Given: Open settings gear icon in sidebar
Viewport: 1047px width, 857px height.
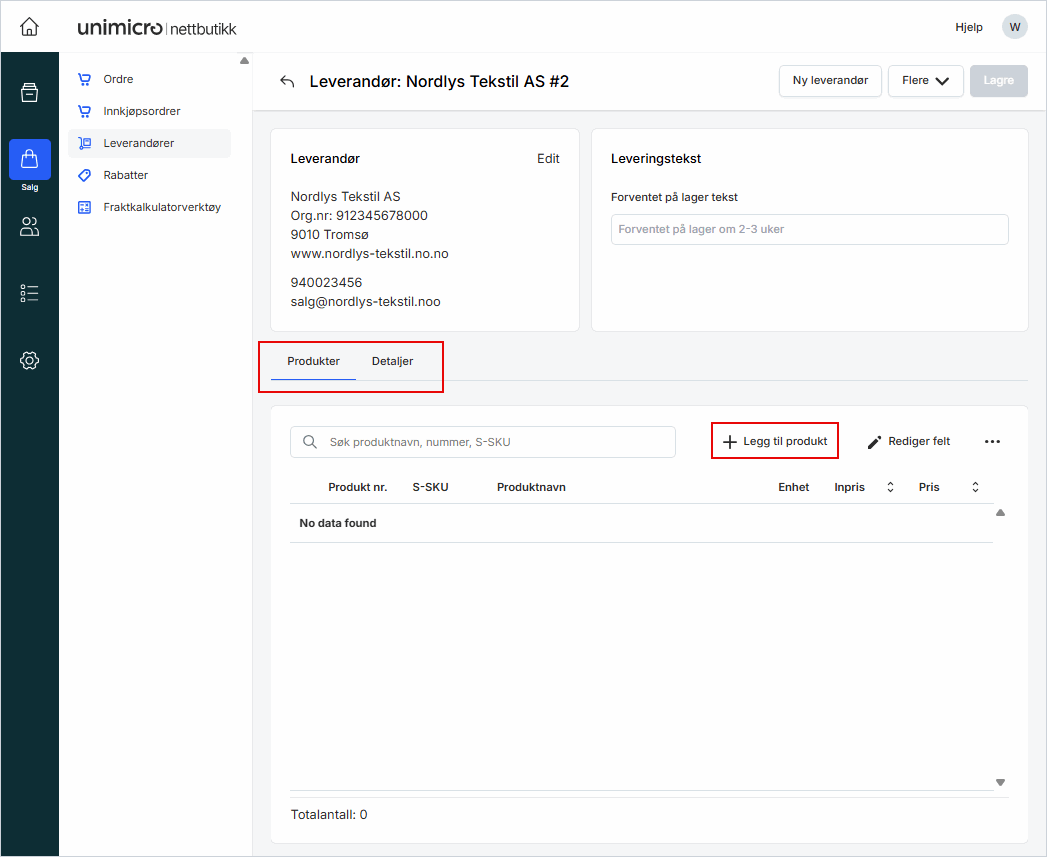Looking at the screenshot, I should [29, 360].
